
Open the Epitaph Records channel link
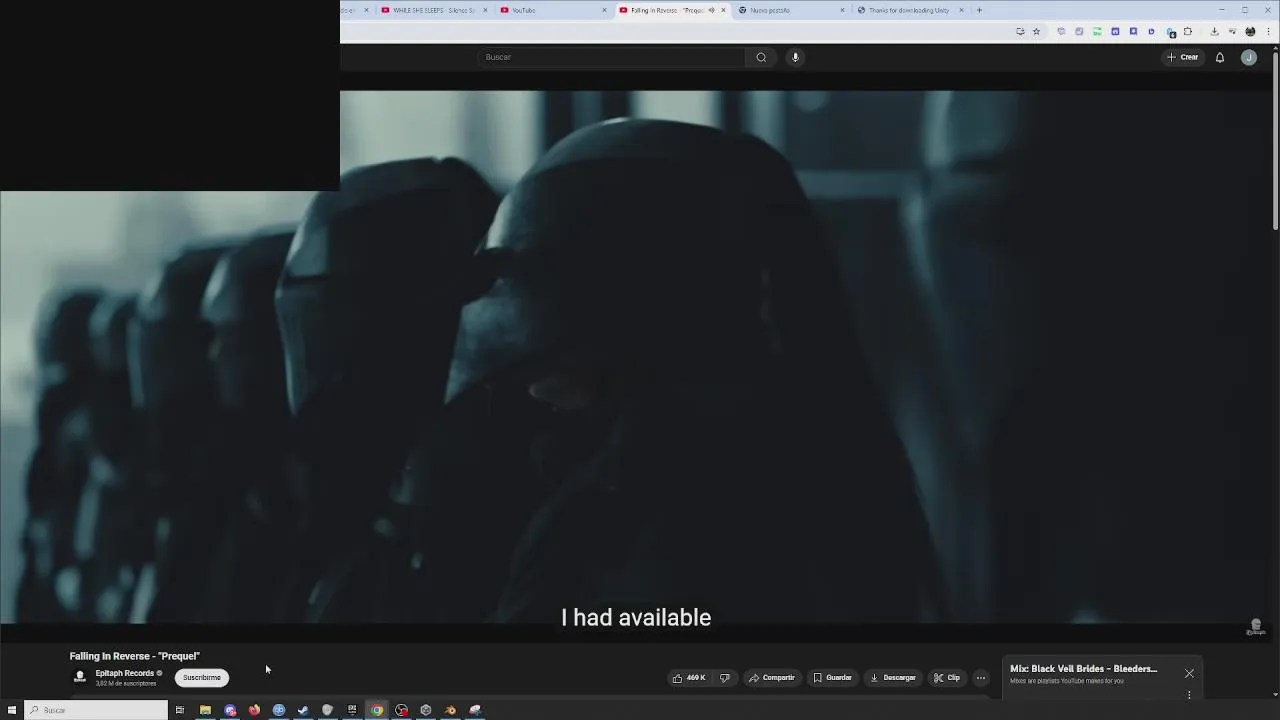[125, 673]
